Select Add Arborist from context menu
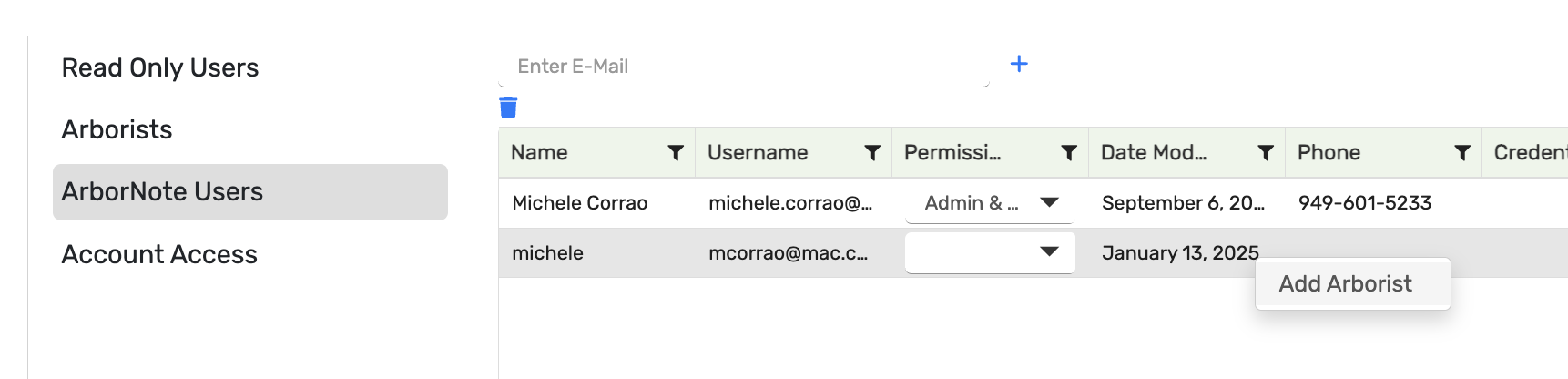Screen dimensions: 1568x379 1345,284
